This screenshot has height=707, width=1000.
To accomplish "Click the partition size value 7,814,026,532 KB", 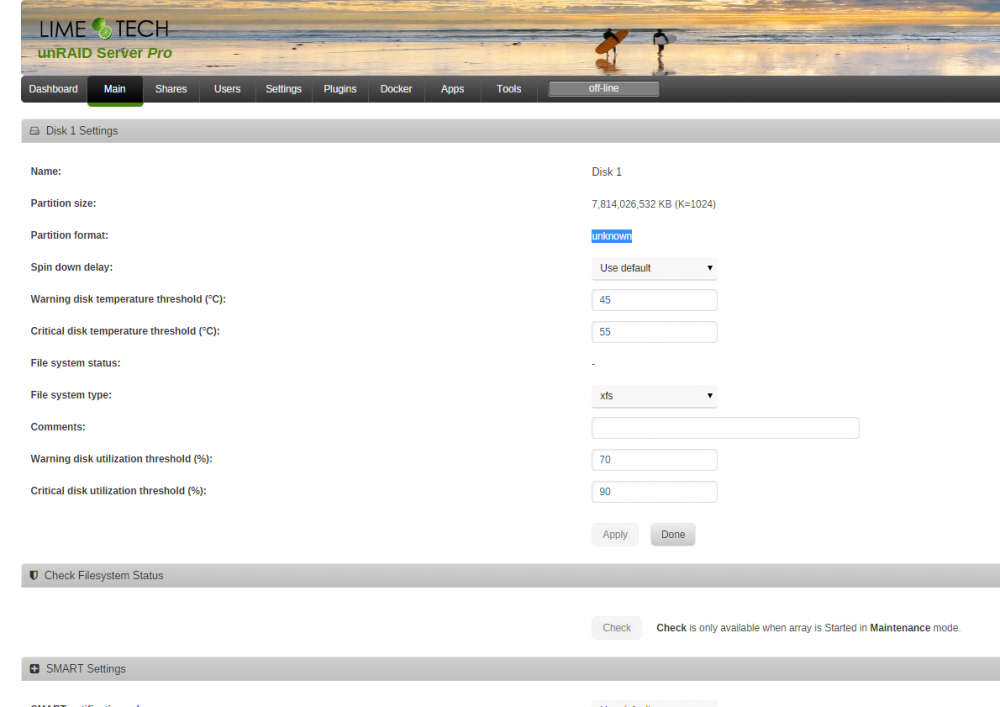I will pos(654,204).
